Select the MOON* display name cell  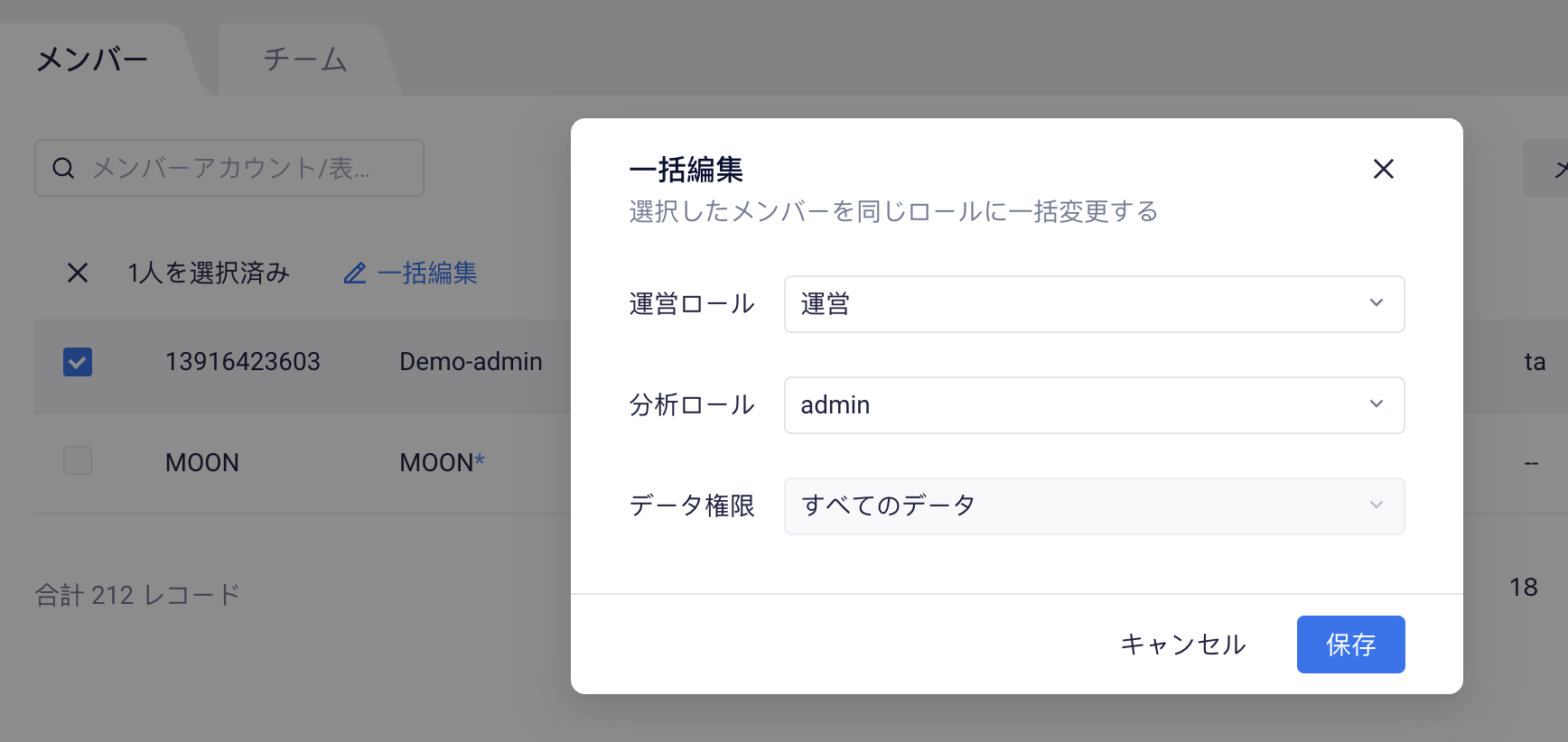(443, 462)
